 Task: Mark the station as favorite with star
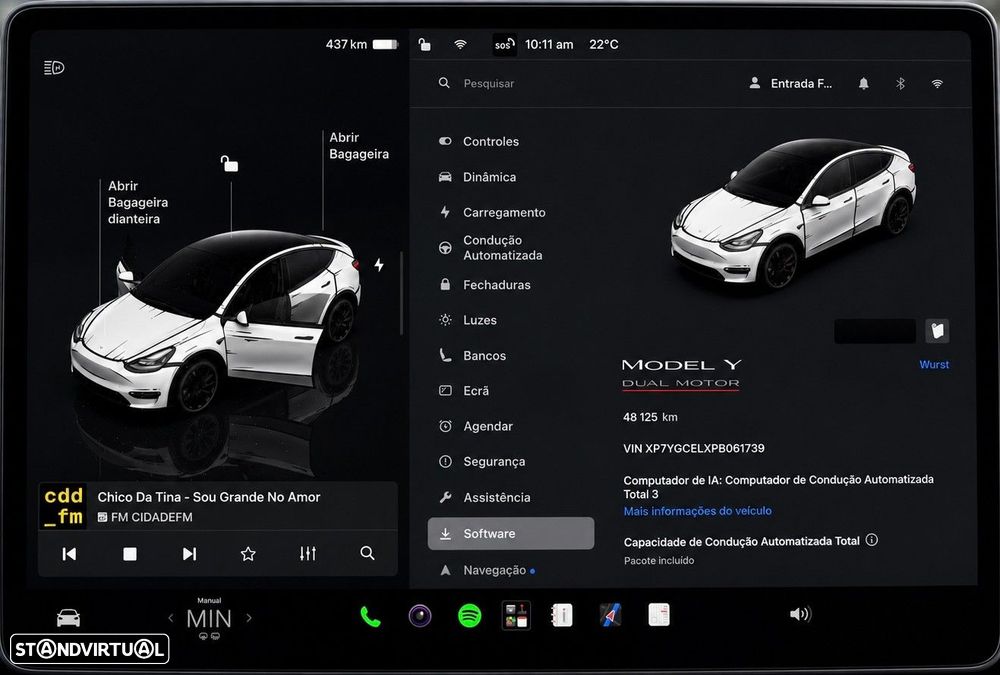248,554
